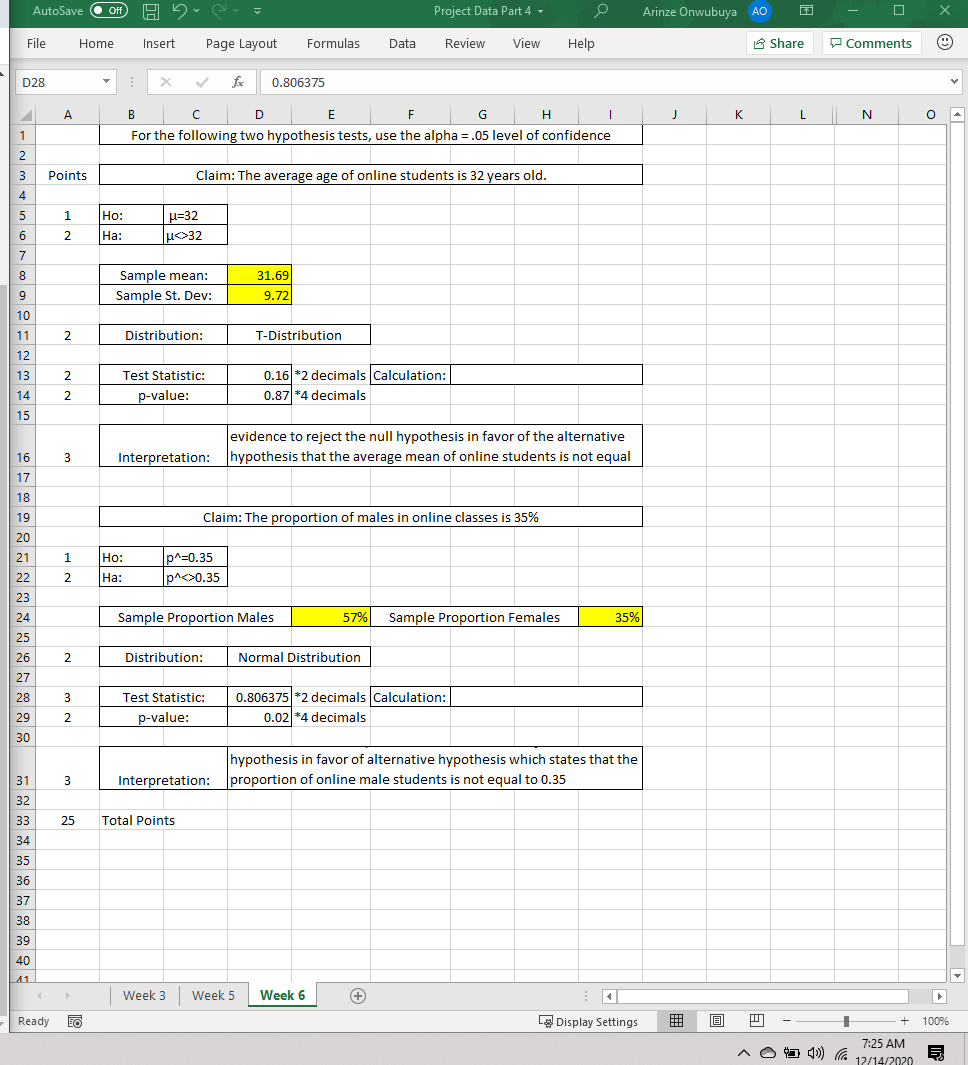
Task: Switch to the Week 5 sheet
Action: point(213,996)
